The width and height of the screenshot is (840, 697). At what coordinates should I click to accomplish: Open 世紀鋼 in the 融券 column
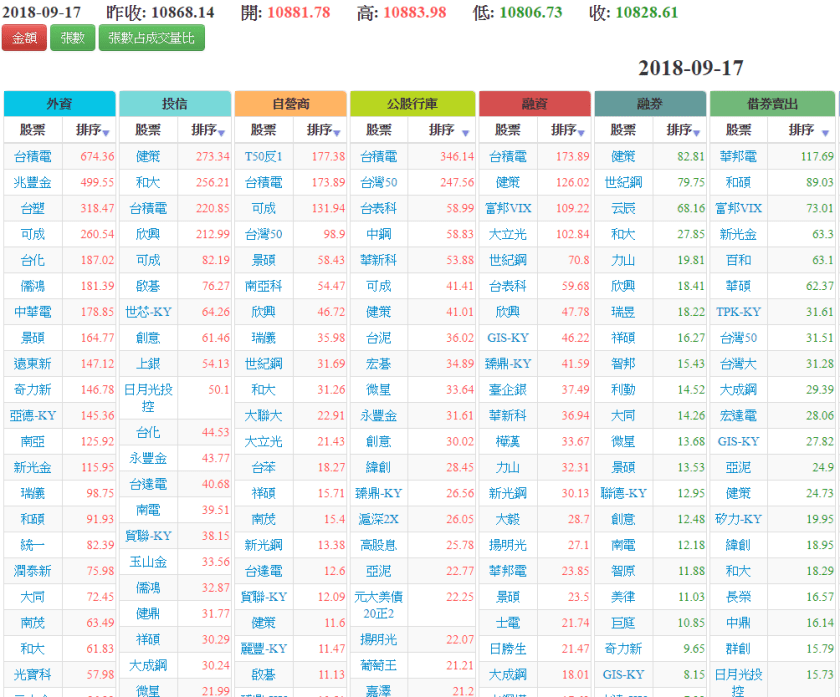click(x=623, y=182)
